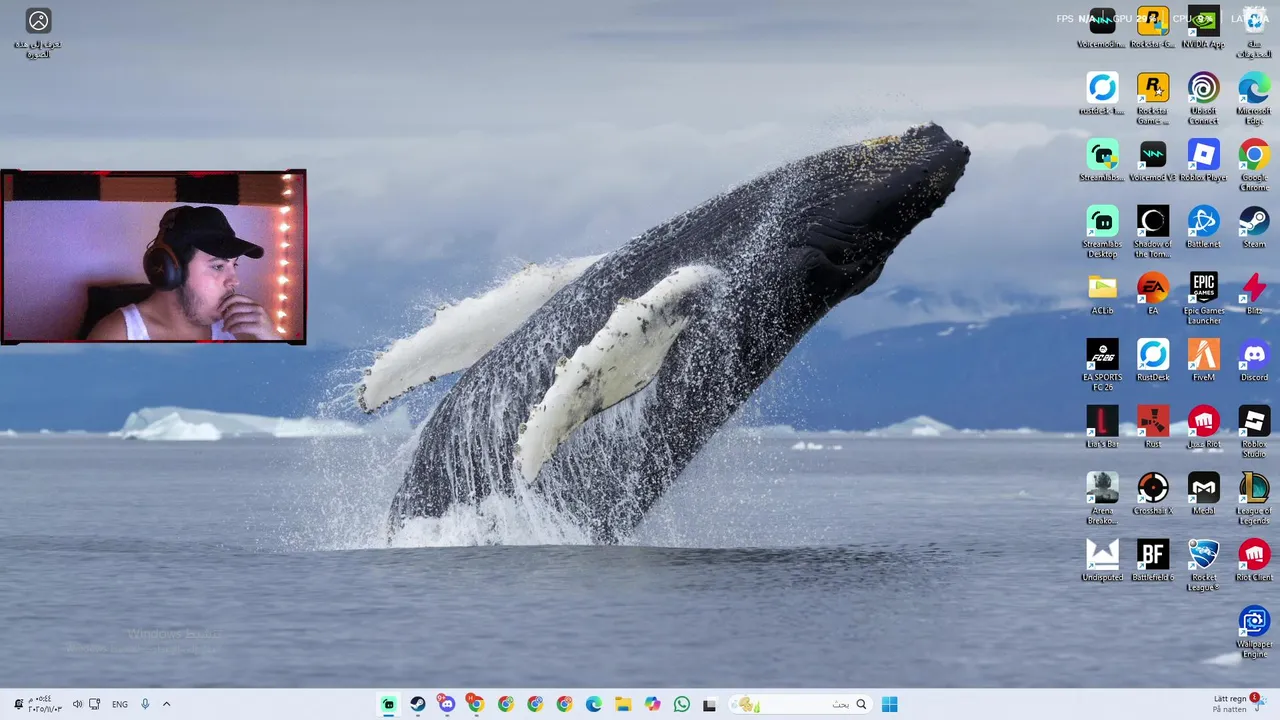Open the taskbar clock and date

coord(45,704)
